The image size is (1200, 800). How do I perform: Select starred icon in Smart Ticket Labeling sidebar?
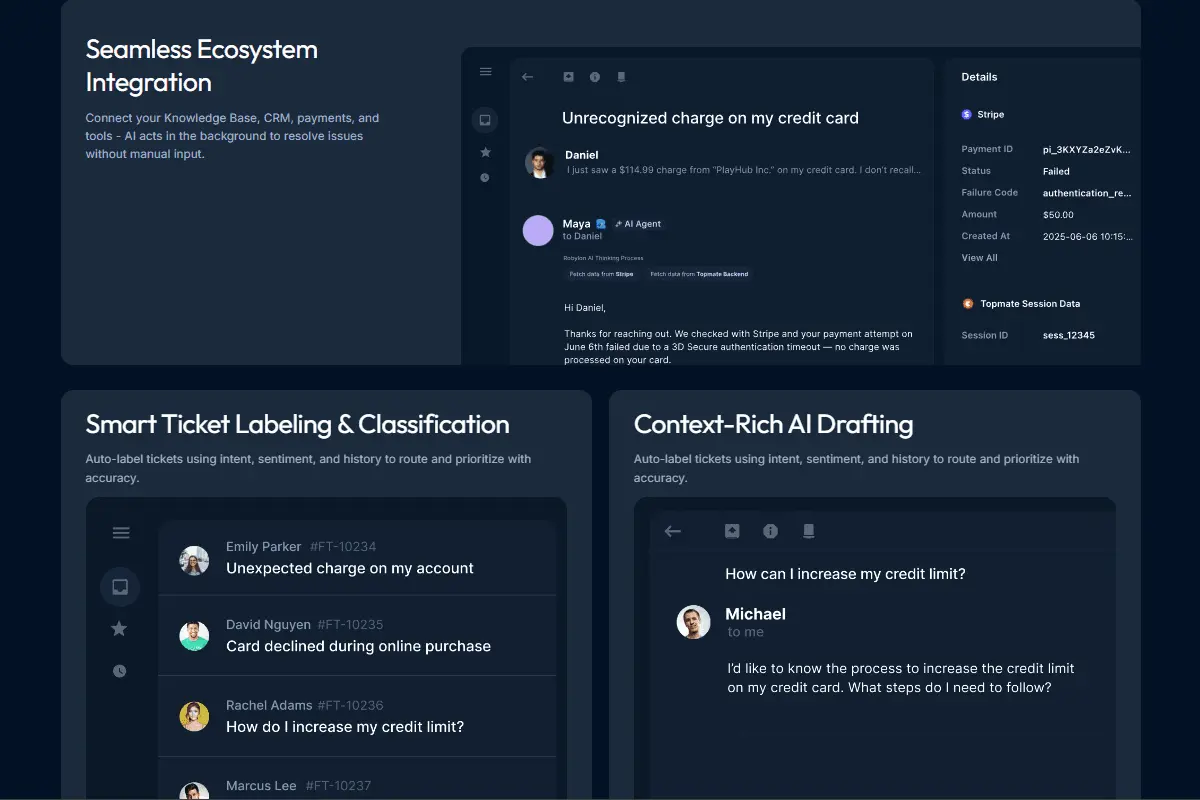[x=119, y=629]
